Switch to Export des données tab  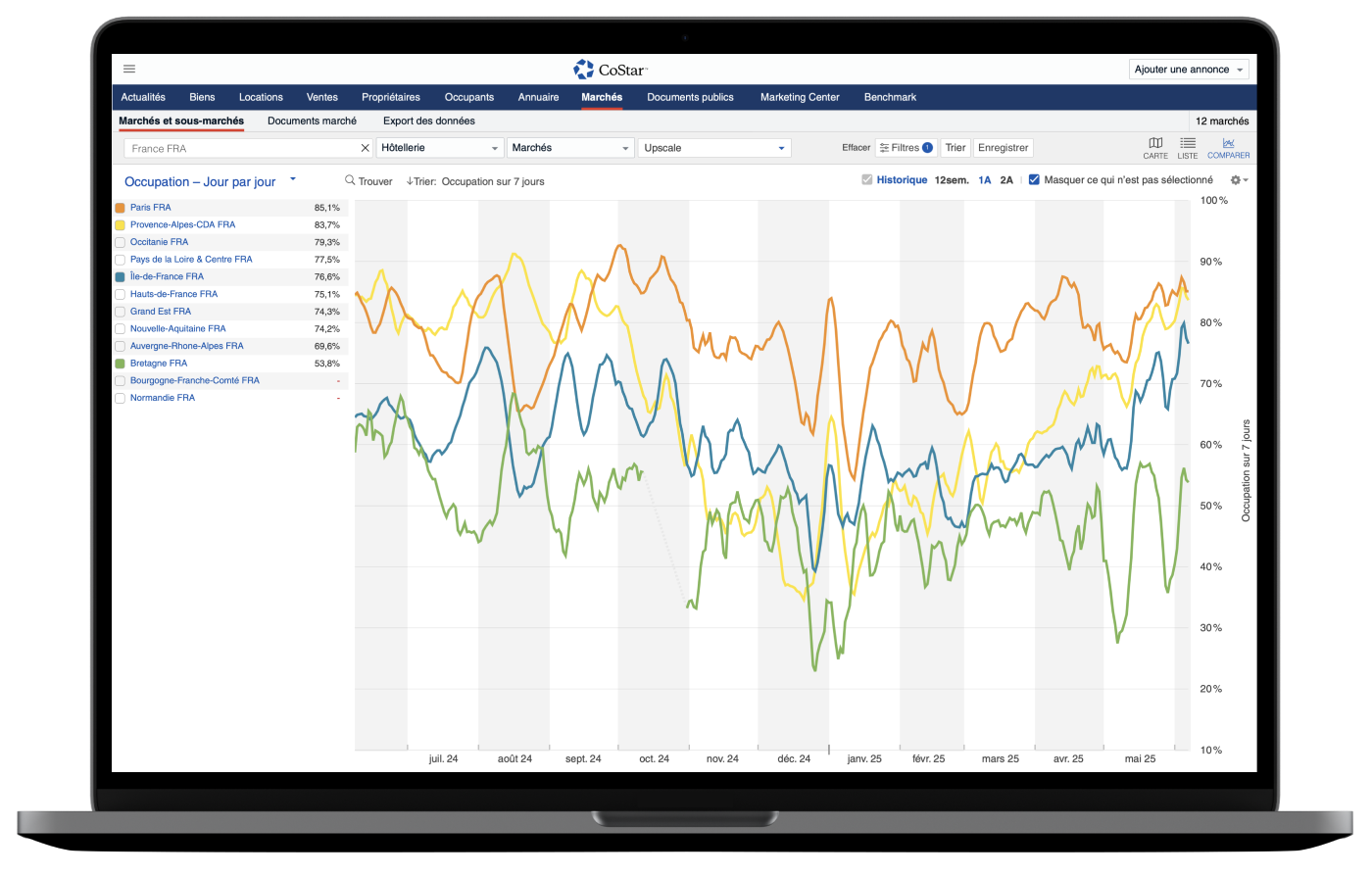pos(428,122)
